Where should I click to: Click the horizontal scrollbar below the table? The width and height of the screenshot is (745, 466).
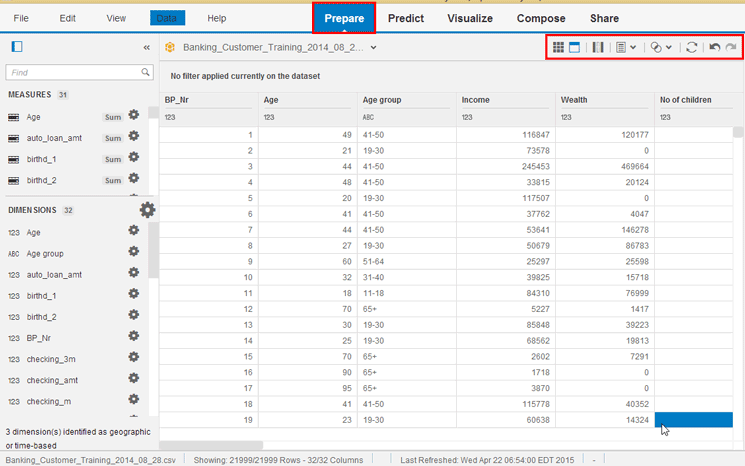[211, 445]
